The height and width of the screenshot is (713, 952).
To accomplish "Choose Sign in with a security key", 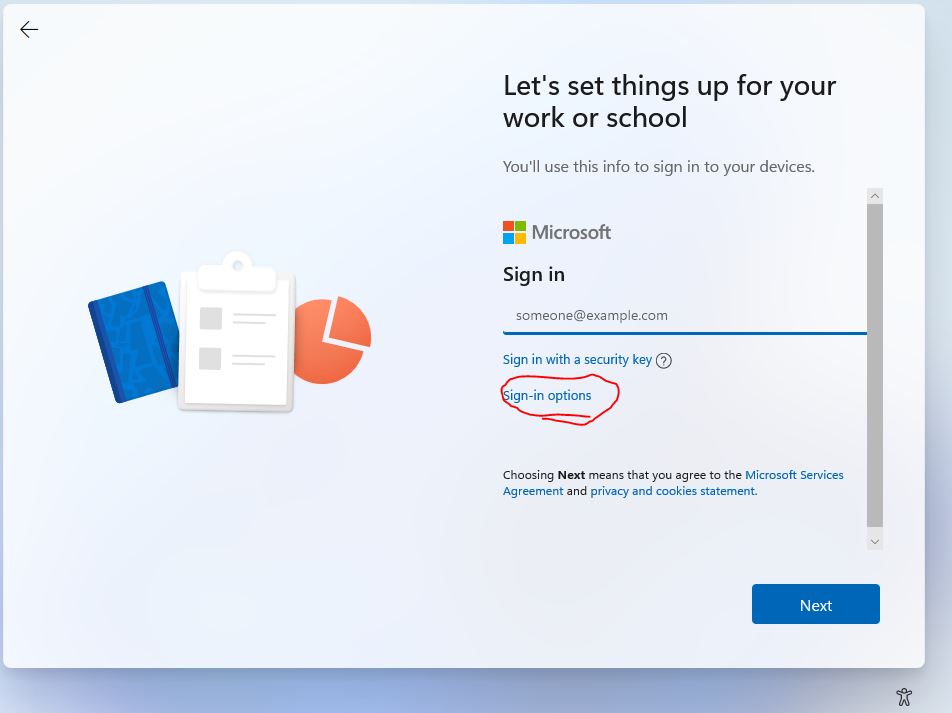I will point(577,359).
